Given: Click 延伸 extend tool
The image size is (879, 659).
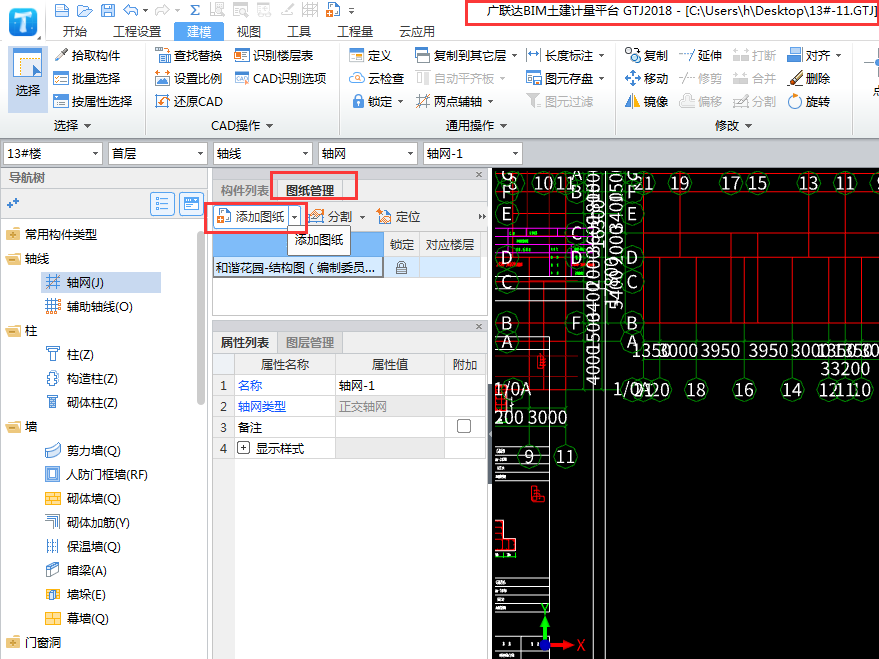Looking at the screenshot, I should pyautogui.click(x=700, y=55).
